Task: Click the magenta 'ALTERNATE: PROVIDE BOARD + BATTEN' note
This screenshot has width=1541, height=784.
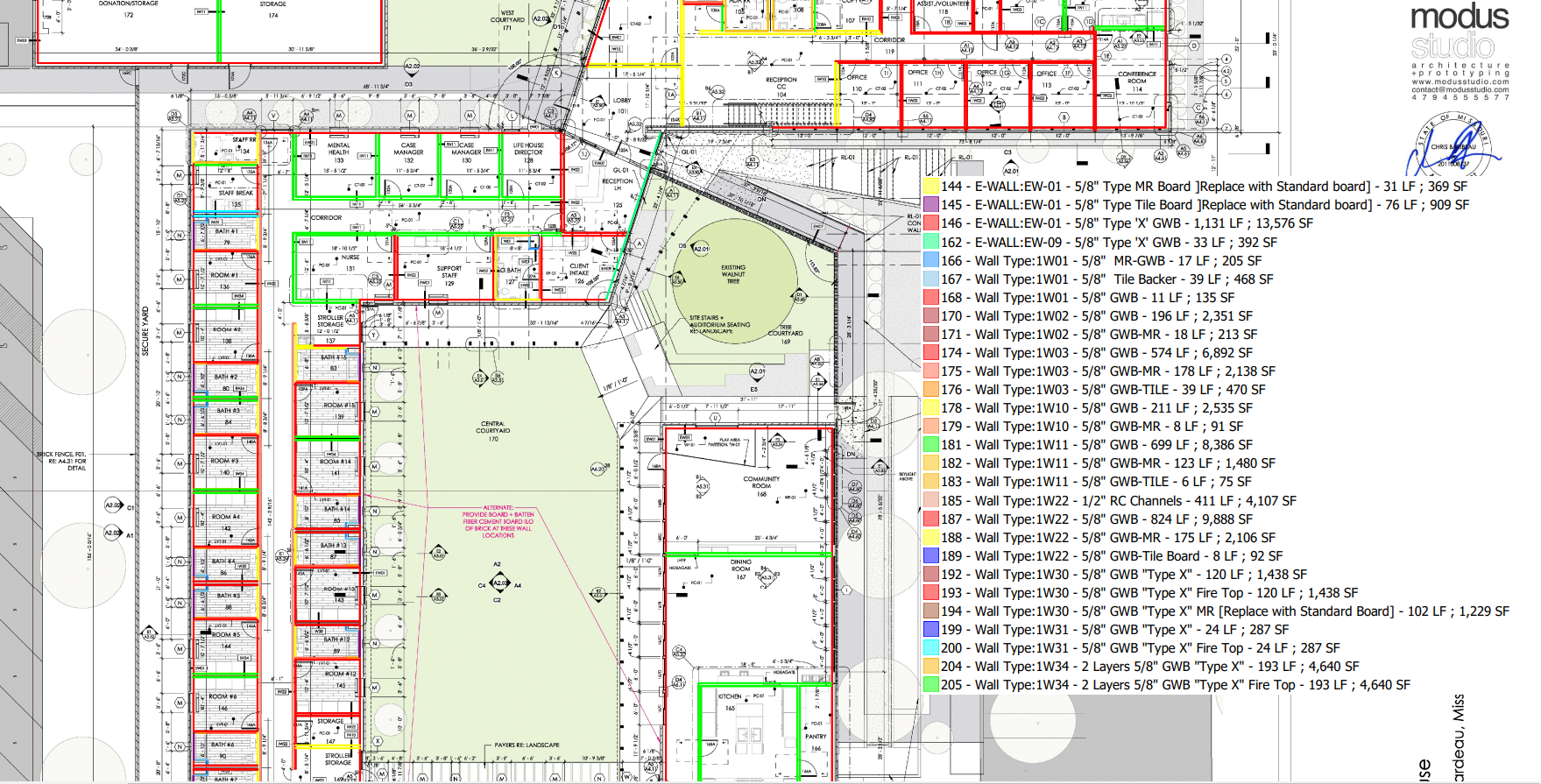Action: tap(498, 521)
